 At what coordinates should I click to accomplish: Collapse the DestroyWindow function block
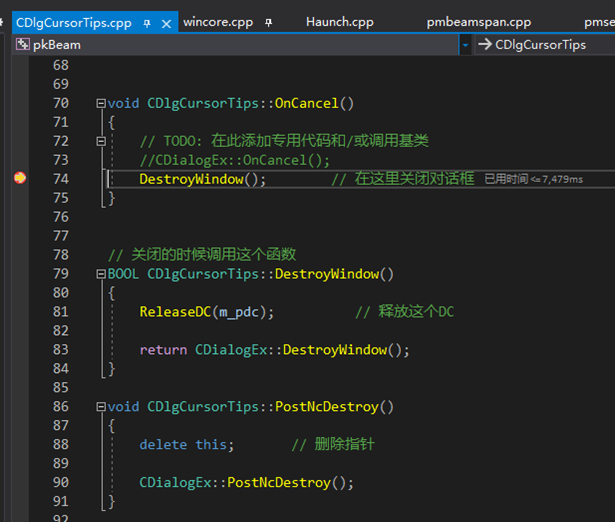pos(100,274)
